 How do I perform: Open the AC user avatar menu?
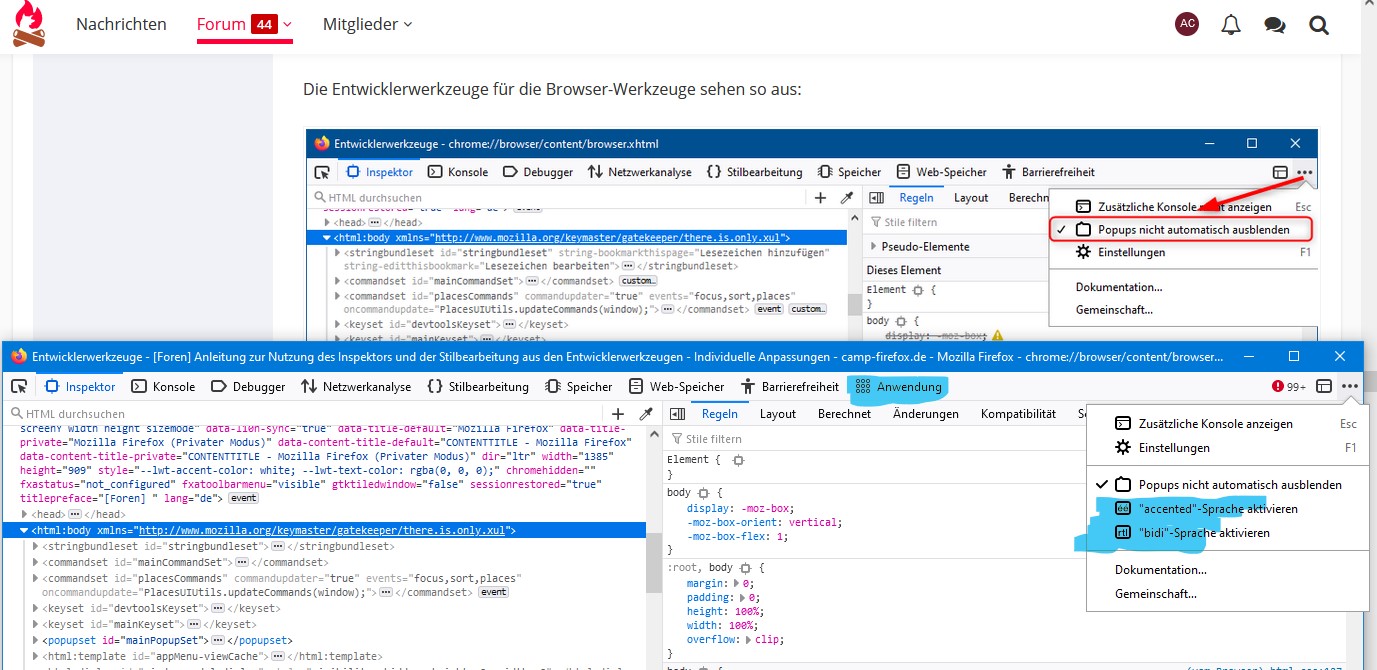click(1187, 25)
